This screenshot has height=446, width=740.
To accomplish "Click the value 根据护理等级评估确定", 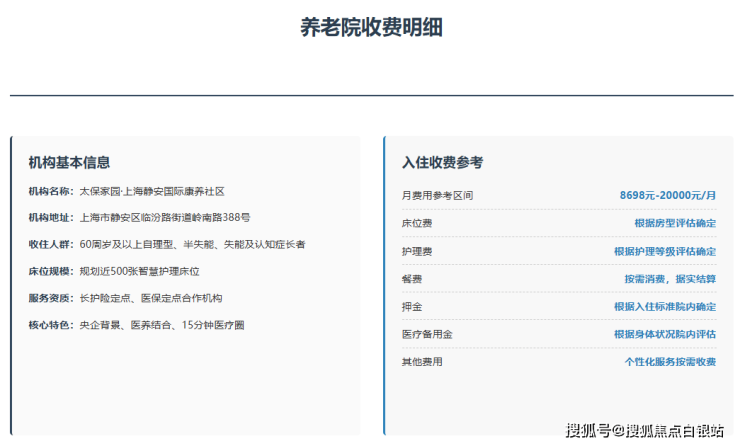I will click(x=665, y=252).
